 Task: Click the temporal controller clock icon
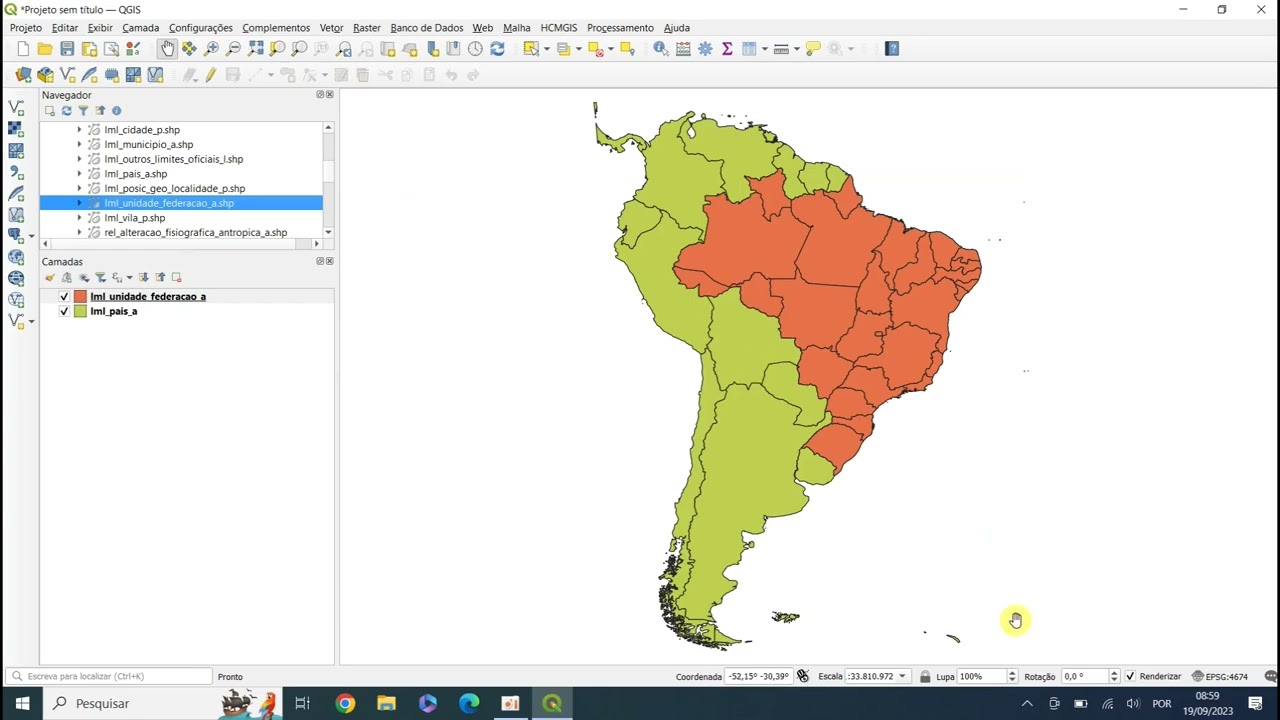tap(475, 49)
